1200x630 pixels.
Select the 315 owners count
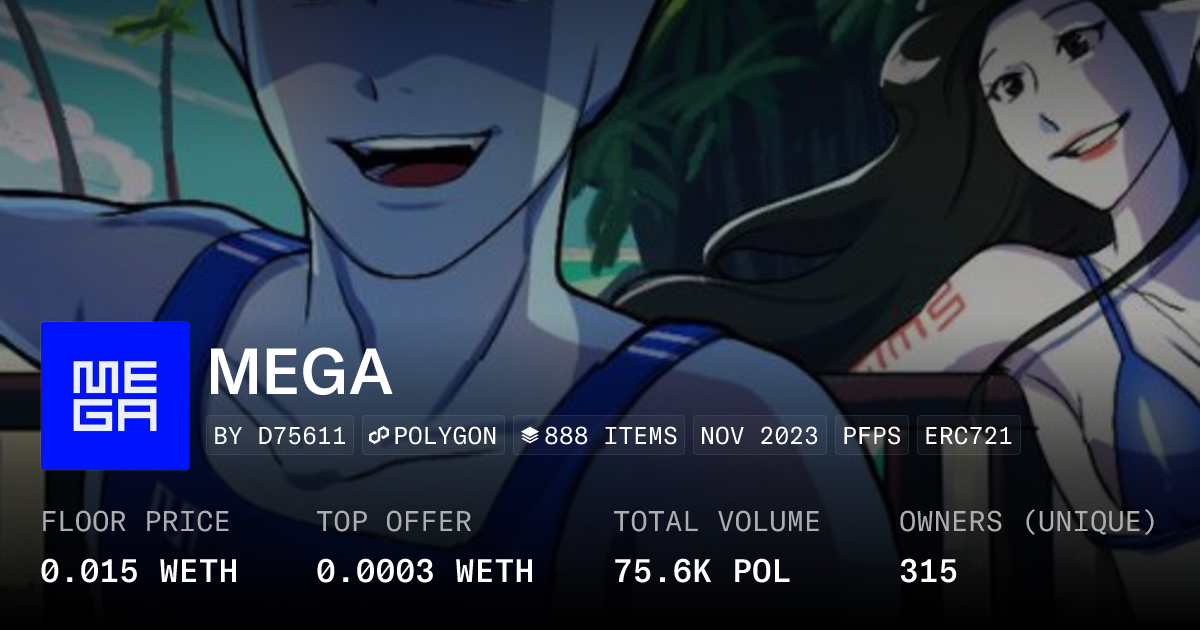coord(928,571)
